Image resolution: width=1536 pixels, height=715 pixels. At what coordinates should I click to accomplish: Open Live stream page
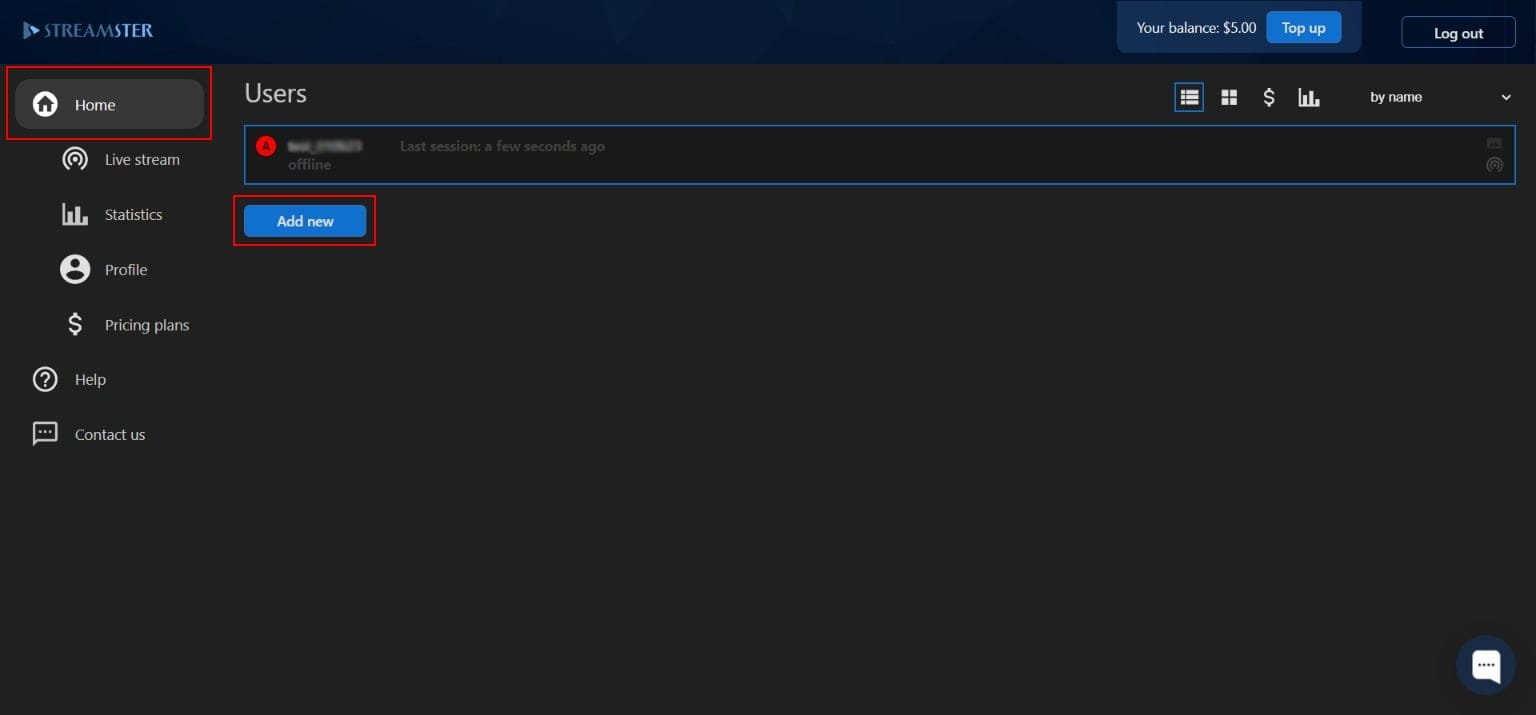[x=141, y=159]
